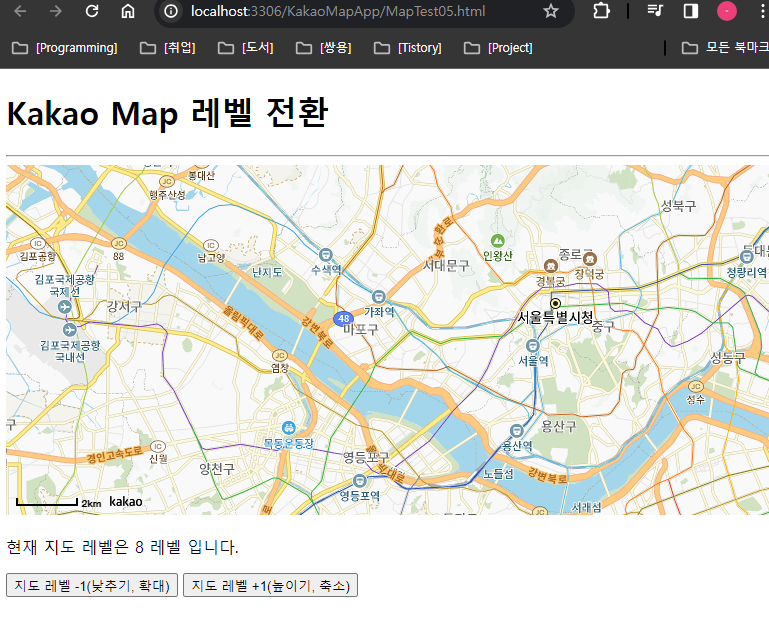Click the 목동운동장 stadium icon
The height and width of the screenshot is (625, 769).
(289, 428)
